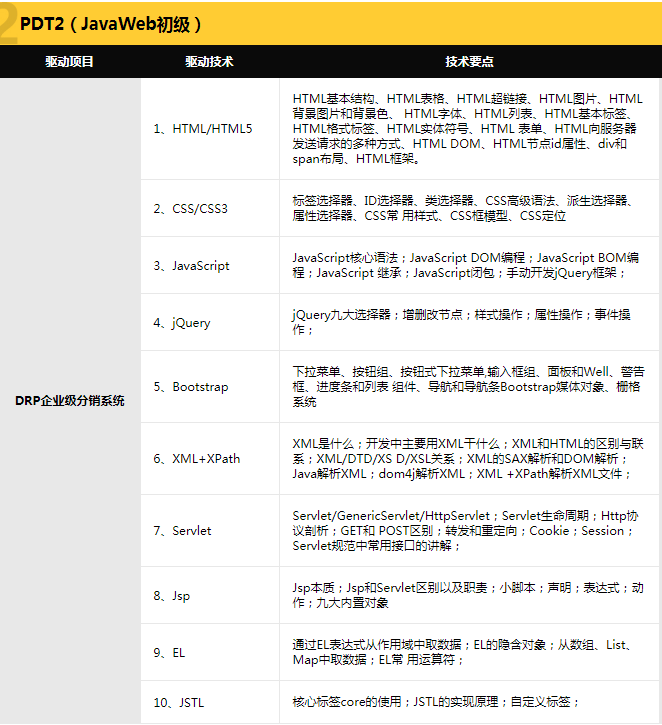662x725 pixels.
Task: Click the Servlet生命周期 key points text
Action: (x=465, y=530)
